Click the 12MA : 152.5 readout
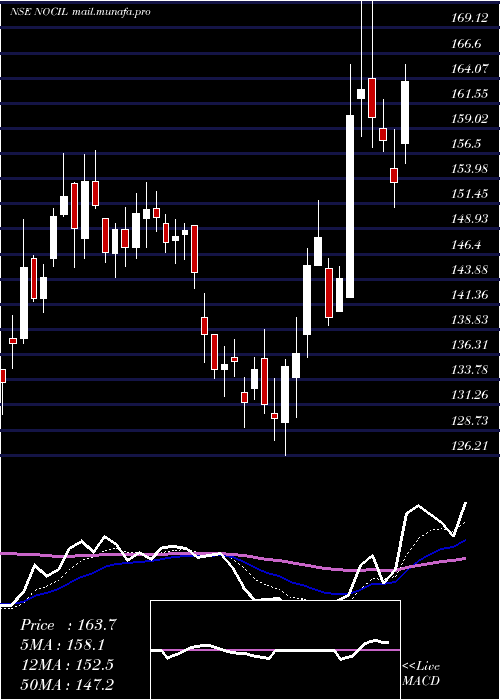Image resolution: width=500 pixels, height=700 pixels. pos(68,665)
